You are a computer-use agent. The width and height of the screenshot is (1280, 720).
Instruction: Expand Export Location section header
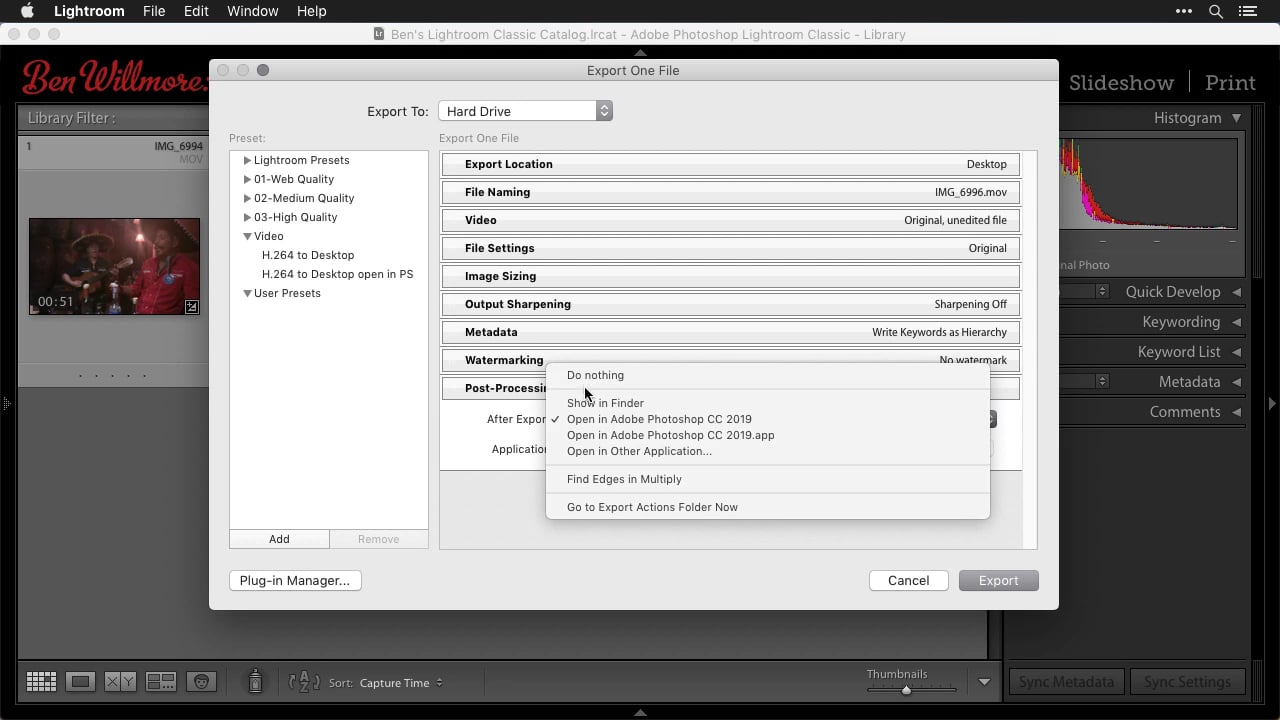tap(731, 164)
